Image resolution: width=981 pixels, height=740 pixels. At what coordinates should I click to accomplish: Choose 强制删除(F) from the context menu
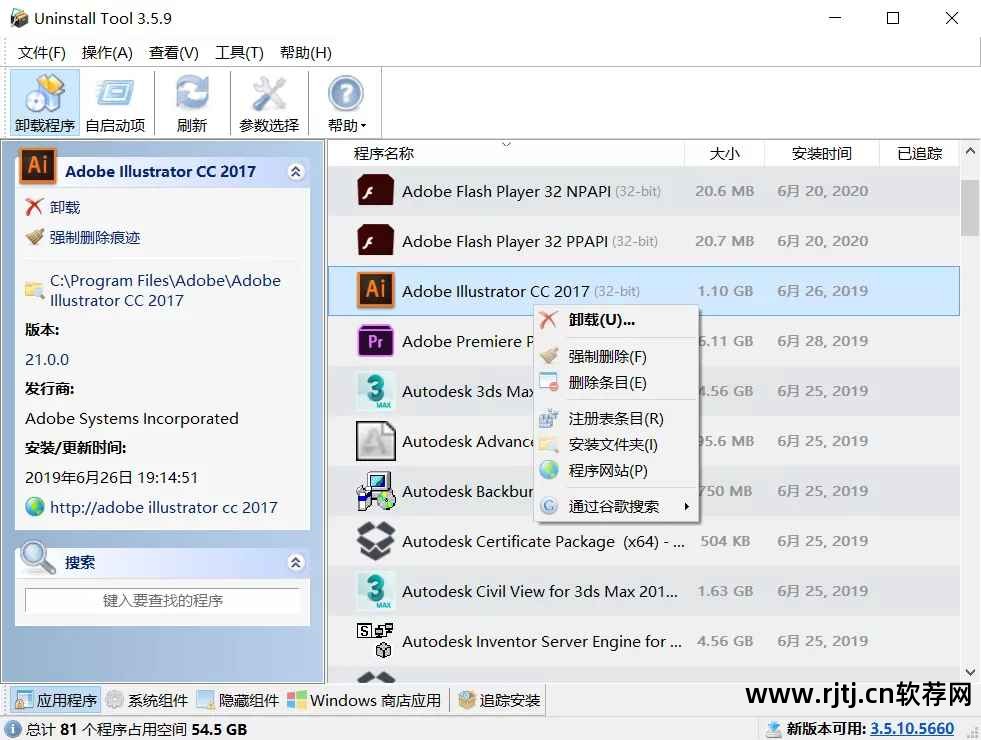(616, 357)
